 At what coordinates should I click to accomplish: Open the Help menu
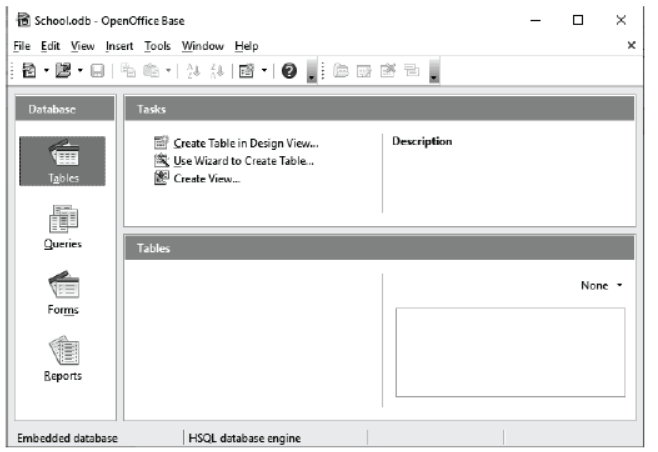[246, 46]
